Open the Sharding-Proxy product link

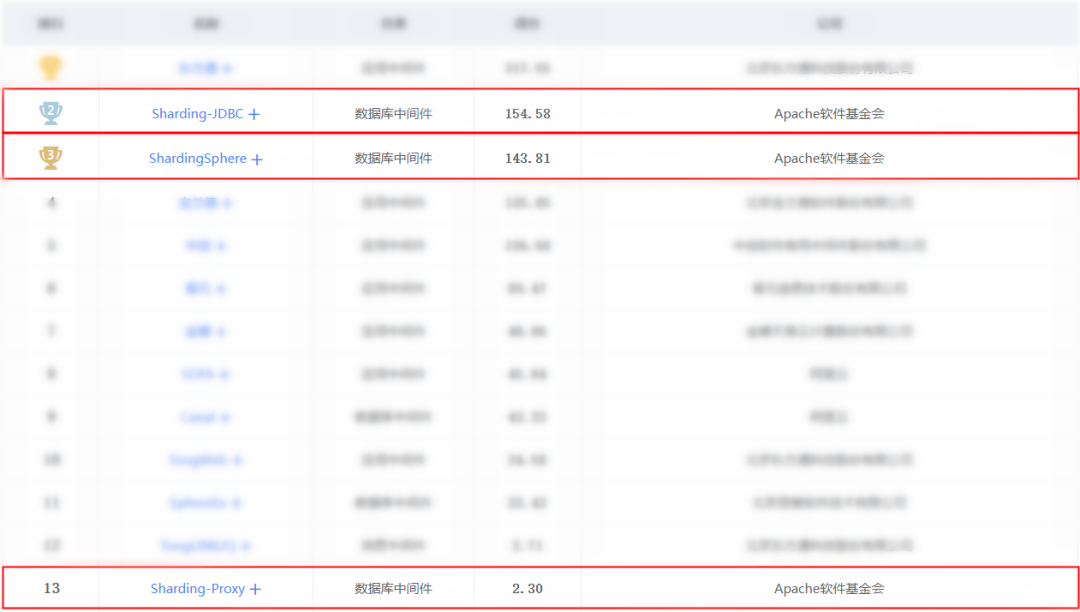pos(198,589)
